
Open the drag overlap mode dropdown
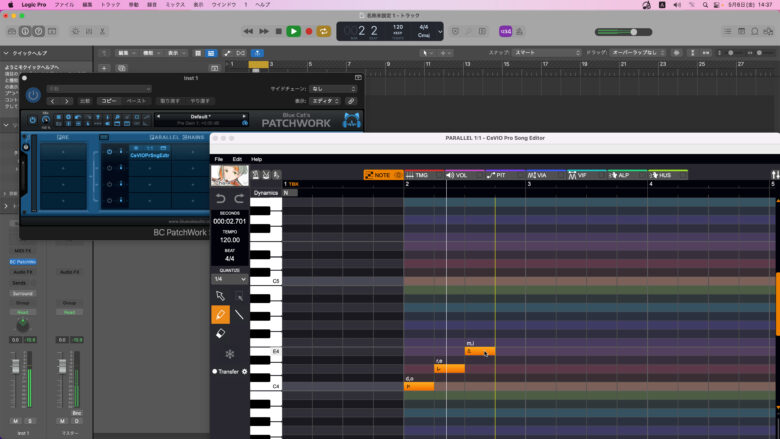(638, 53)
